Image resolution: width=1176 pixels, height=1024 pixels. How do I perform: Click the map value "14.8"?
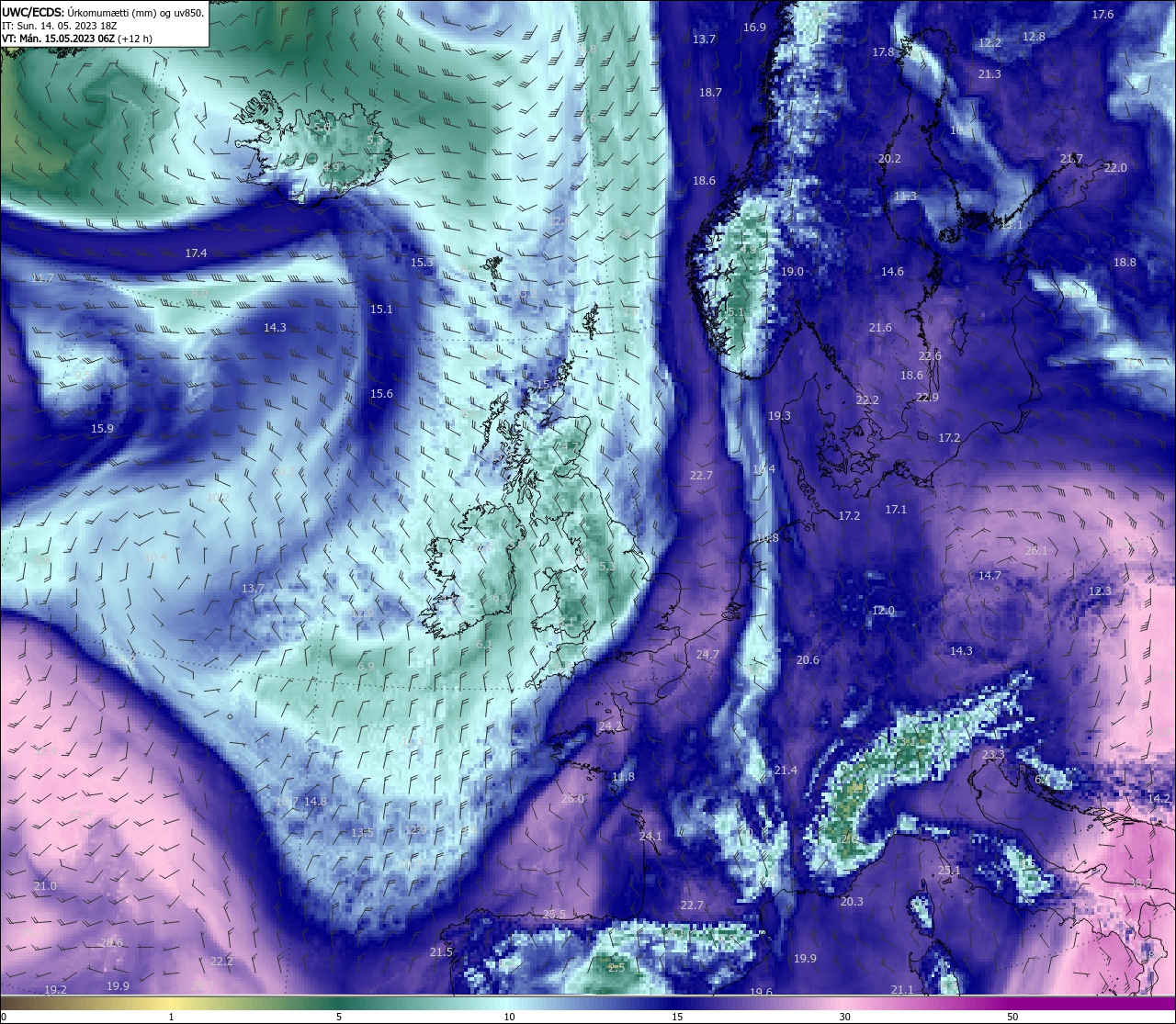point(315,801)
